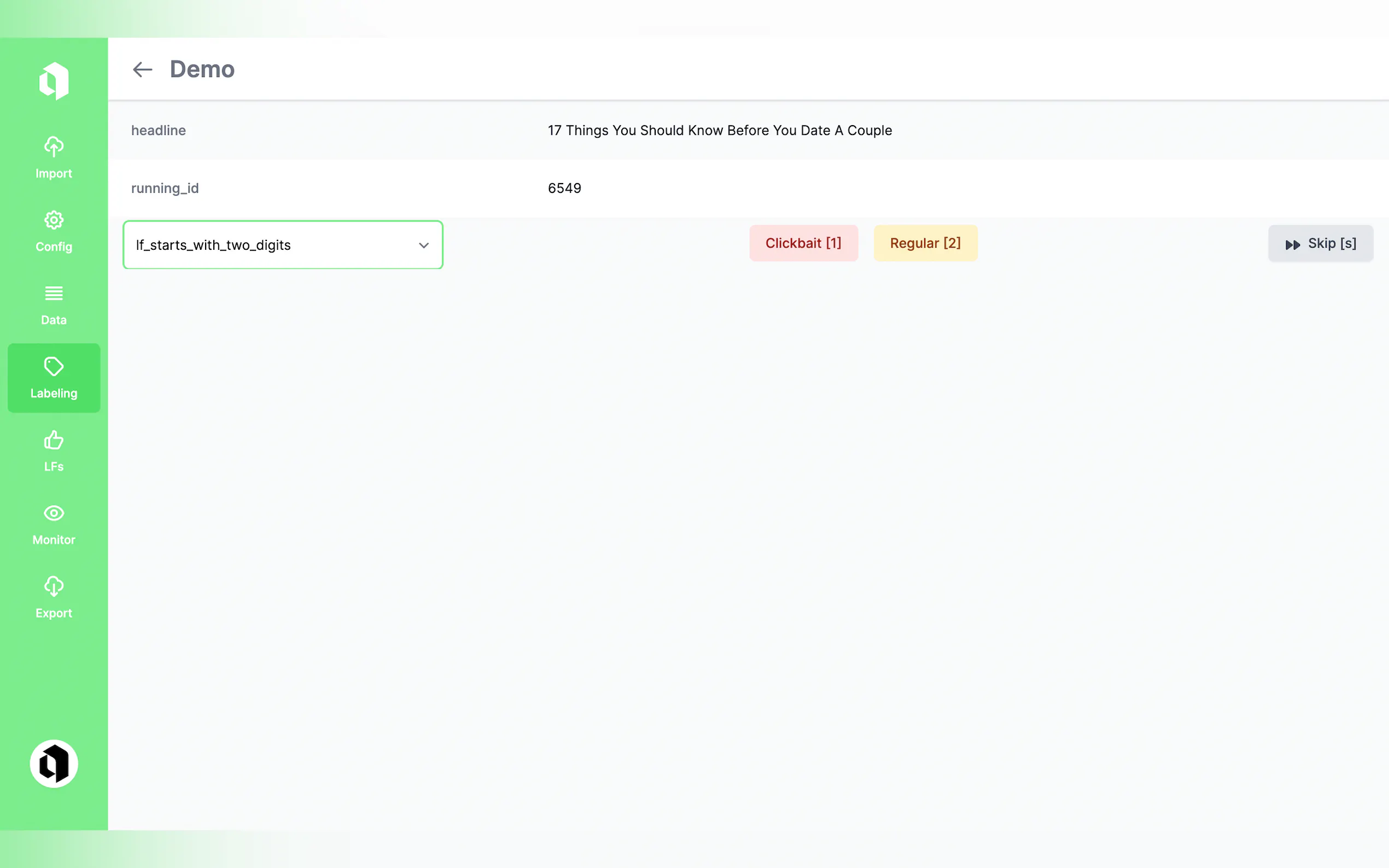The image size is (1389, 868).
Task: Open the Import section cloud icon
Action: tap(54, 146)
